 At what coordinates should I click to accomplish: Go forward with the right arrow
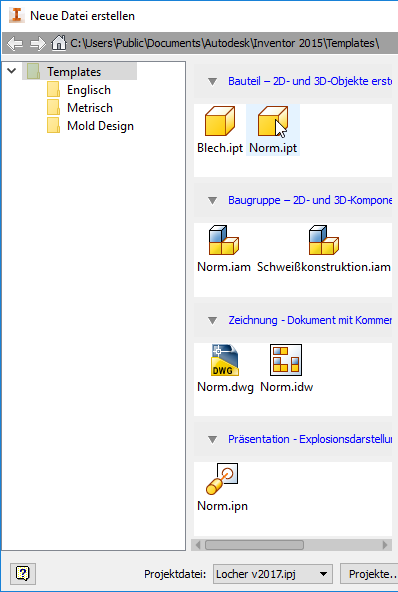37,43
